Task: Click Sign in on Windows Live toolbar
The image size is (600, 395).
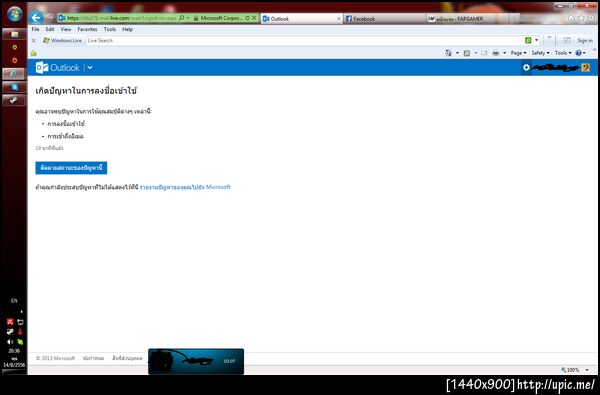Action: (585, 41)
